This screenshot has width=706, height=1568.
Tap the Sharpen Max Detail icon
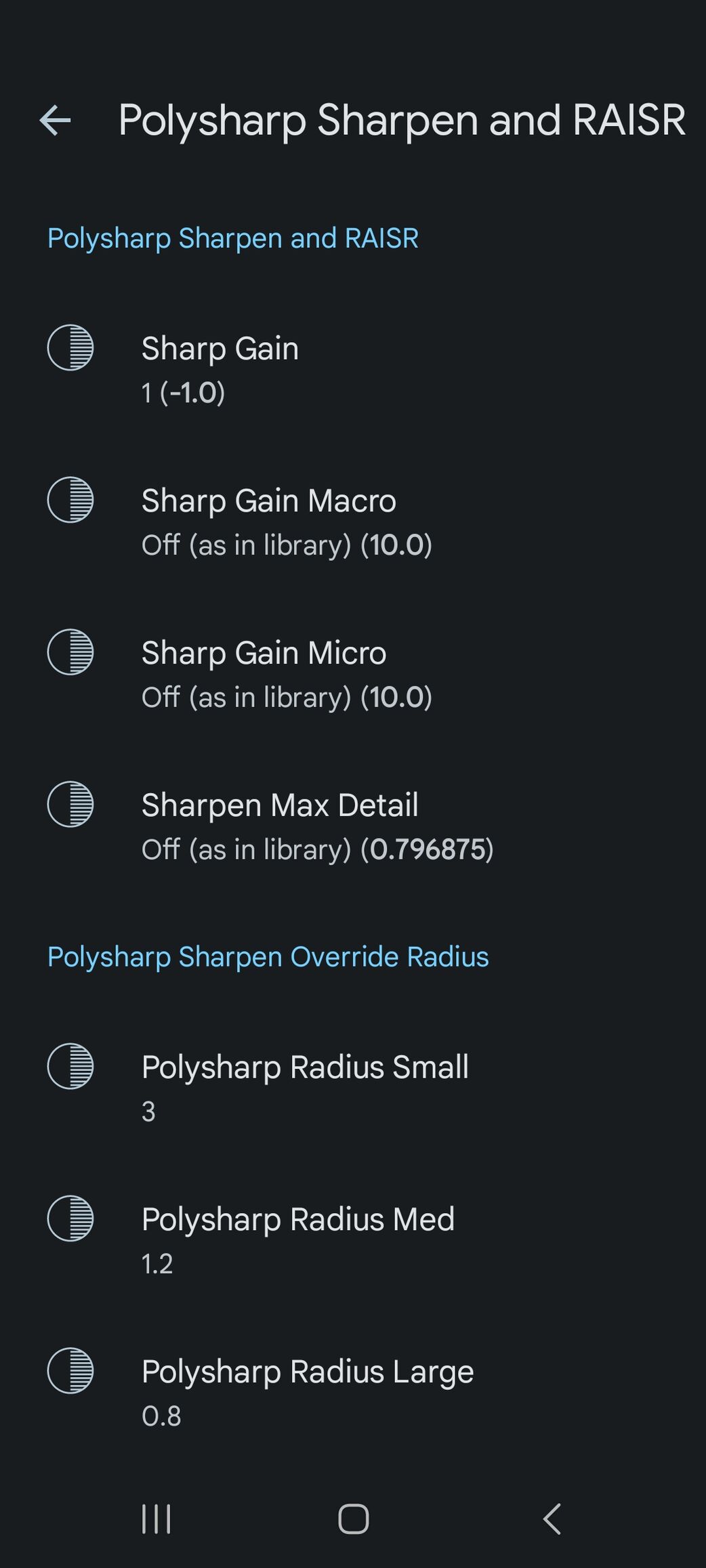(x=70, y=805)
